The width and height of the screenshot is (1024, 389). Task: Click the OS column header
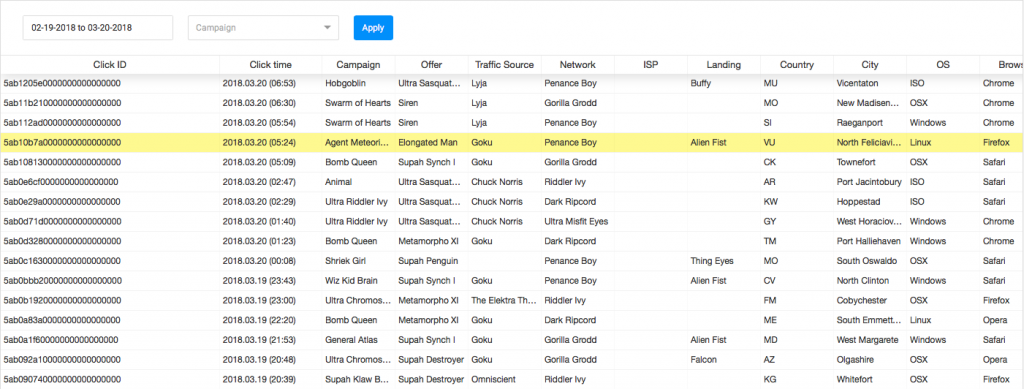942,65
